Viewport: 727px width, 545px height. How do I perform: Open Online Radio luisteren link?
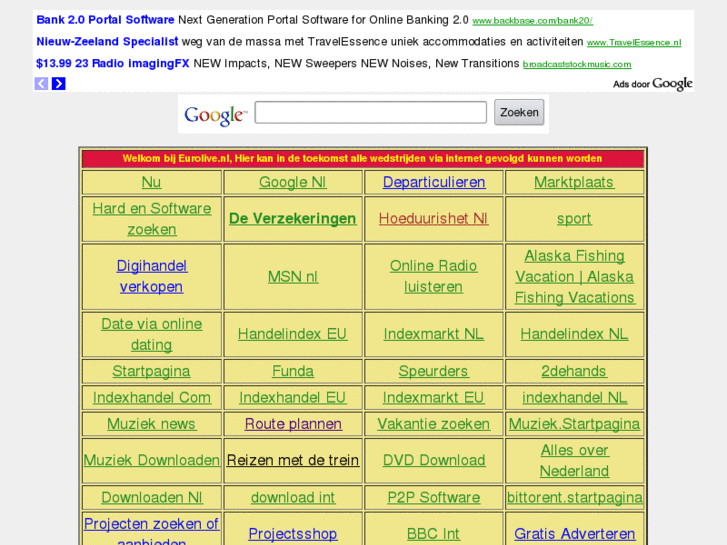coord(433,276)
